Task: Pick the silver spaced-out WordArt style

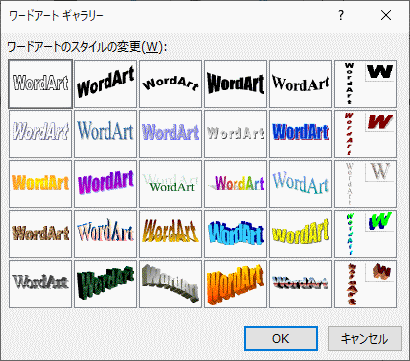Action: pos(235,134)
